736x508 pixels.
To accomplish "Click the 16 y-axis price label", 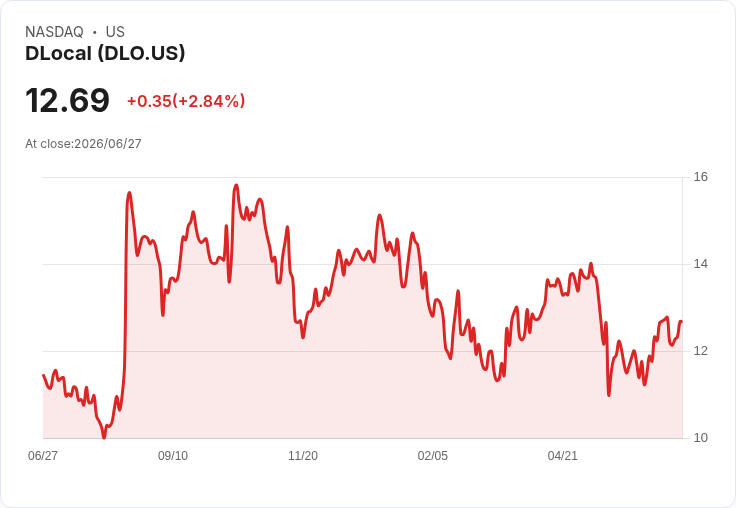I will click(700, 177).
